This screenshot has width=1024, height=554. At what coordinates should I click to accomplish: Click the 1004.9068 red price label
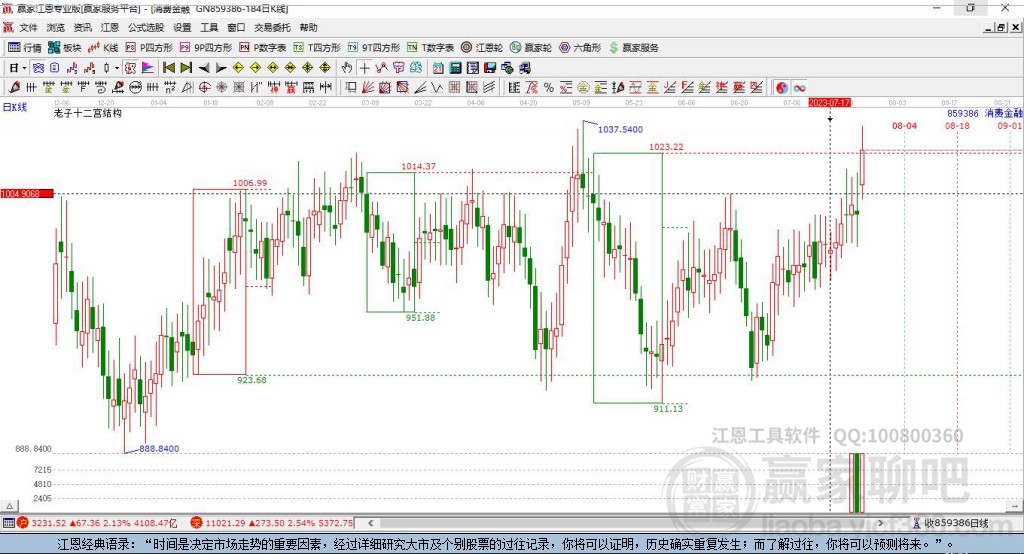(x=27, y=194)
